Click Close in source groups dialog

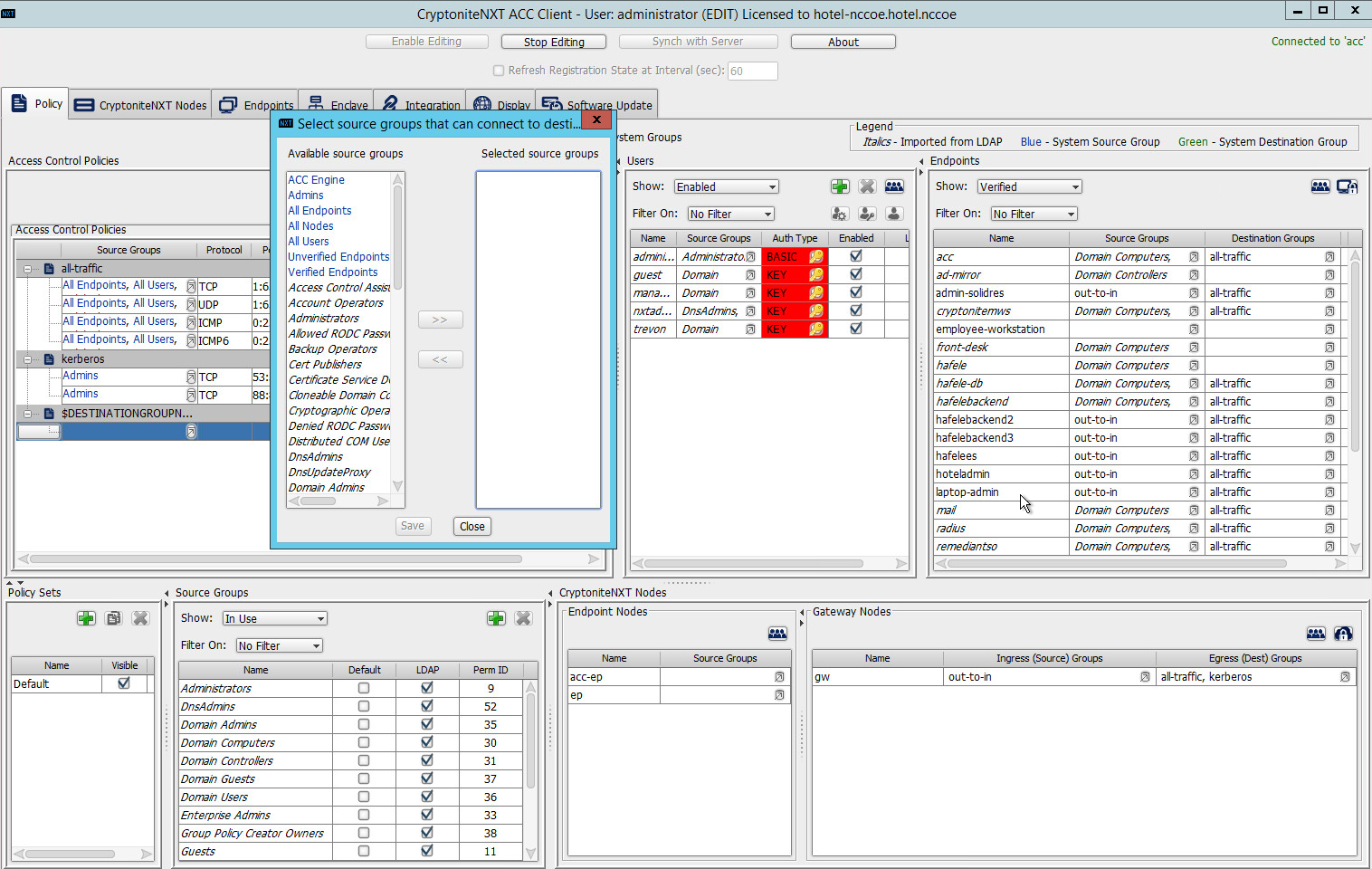click(472, 526)
